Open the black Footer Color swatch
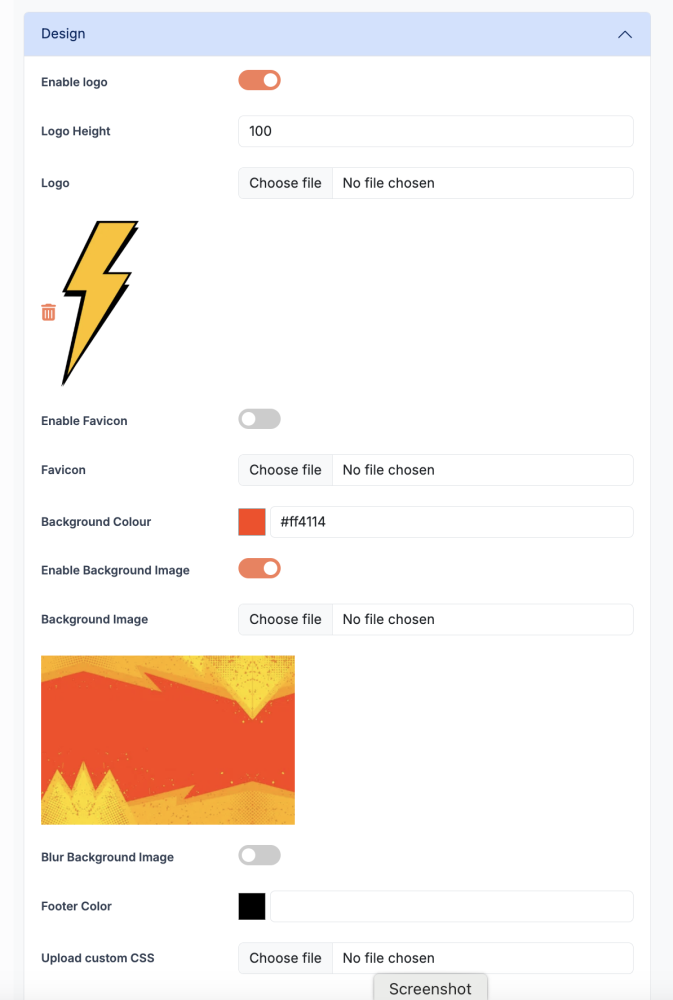 (252, 906)
